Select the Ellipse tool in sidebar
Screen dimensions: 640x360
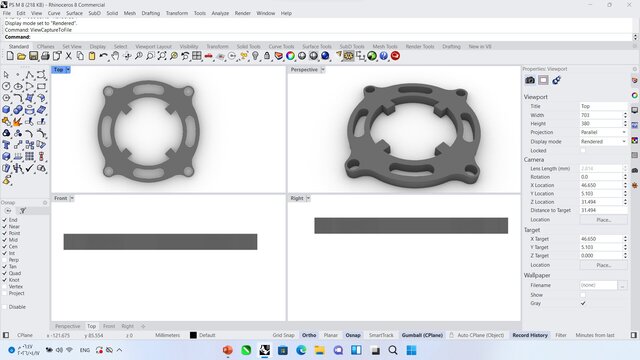18,86
